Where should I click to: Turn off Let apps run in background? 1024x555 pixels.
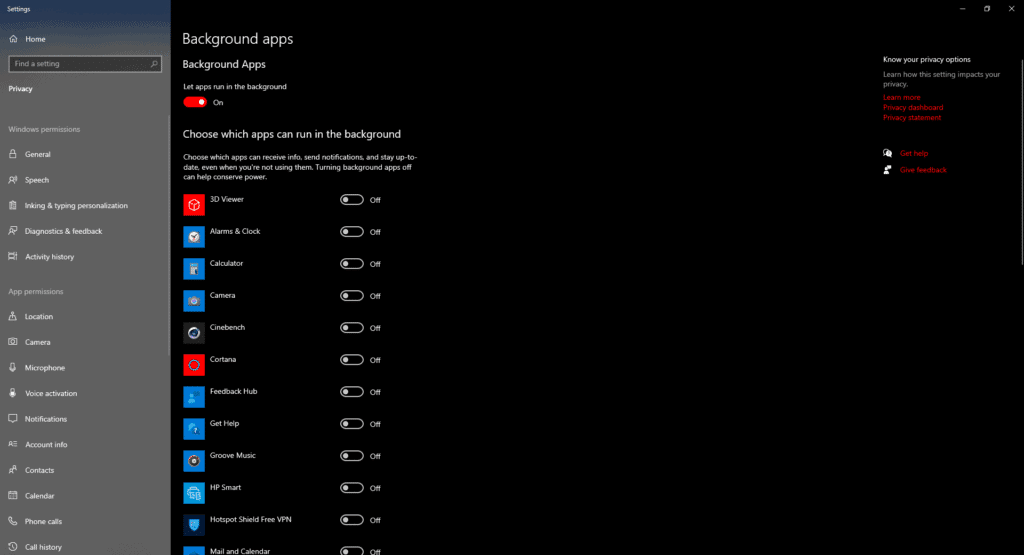click(195, 102)
